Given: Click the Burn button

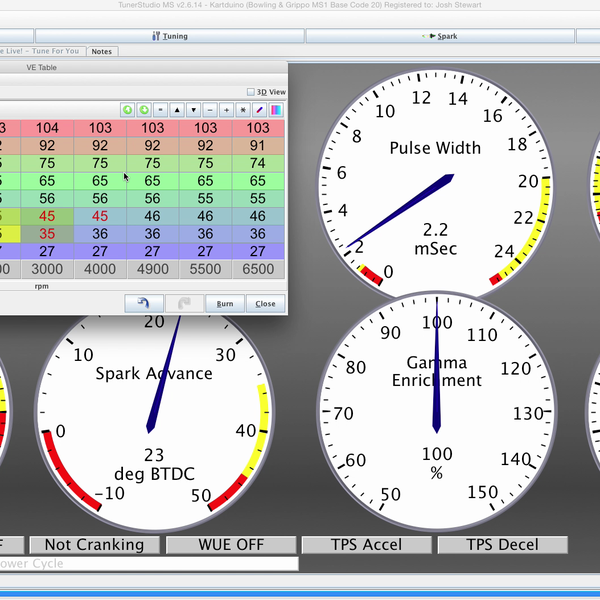Looking at the screenshot, I should point(225,303).
